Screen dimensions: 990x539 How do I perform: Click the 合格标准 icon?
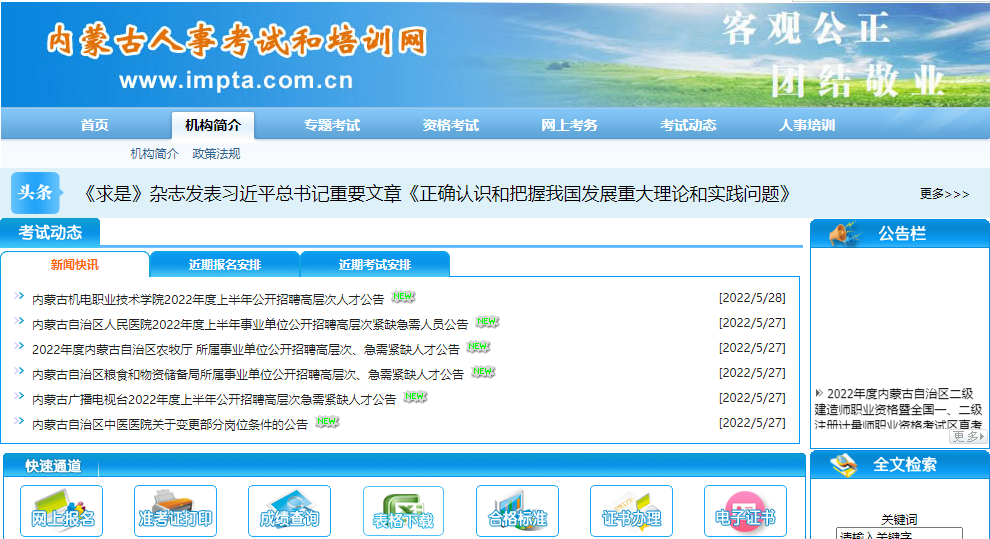pyautogui.click(x=517, y=511)
